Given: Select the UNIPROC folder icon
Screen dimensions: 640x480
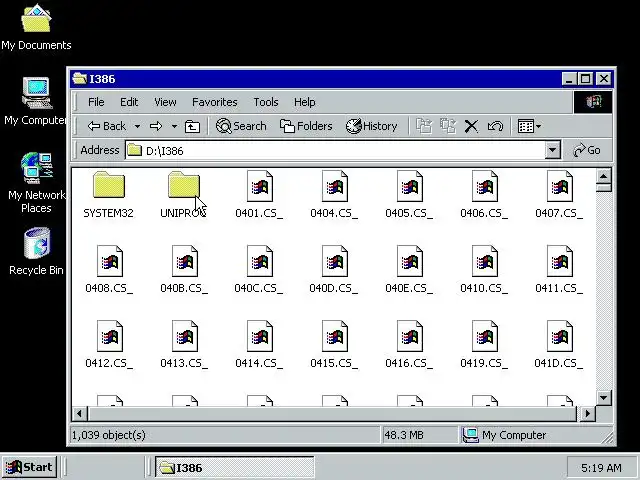Looking at the screenshot, I should point(184,185).
